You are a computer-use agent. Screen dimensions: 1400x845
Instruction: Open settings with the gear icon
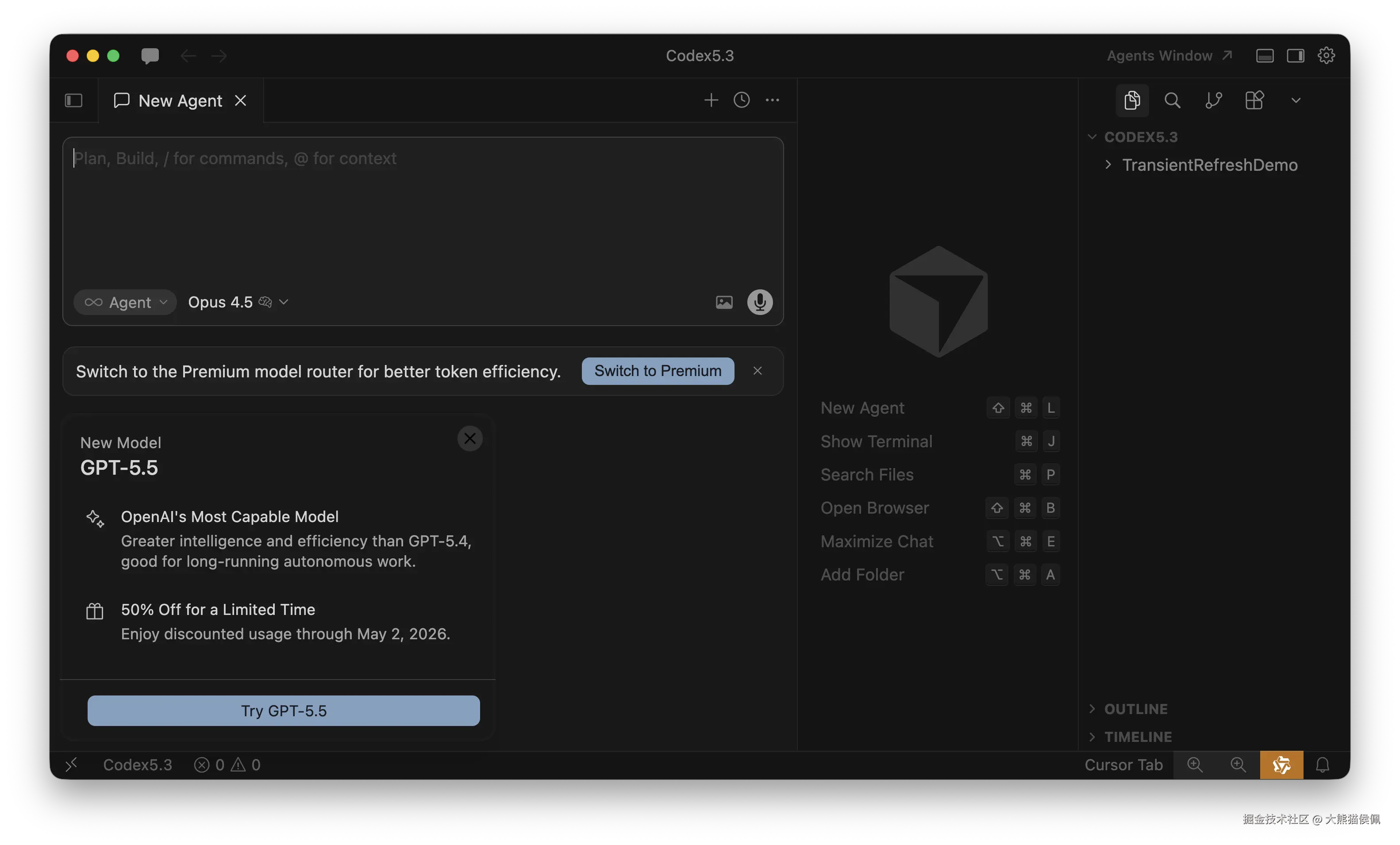(x=1326, y=56)
